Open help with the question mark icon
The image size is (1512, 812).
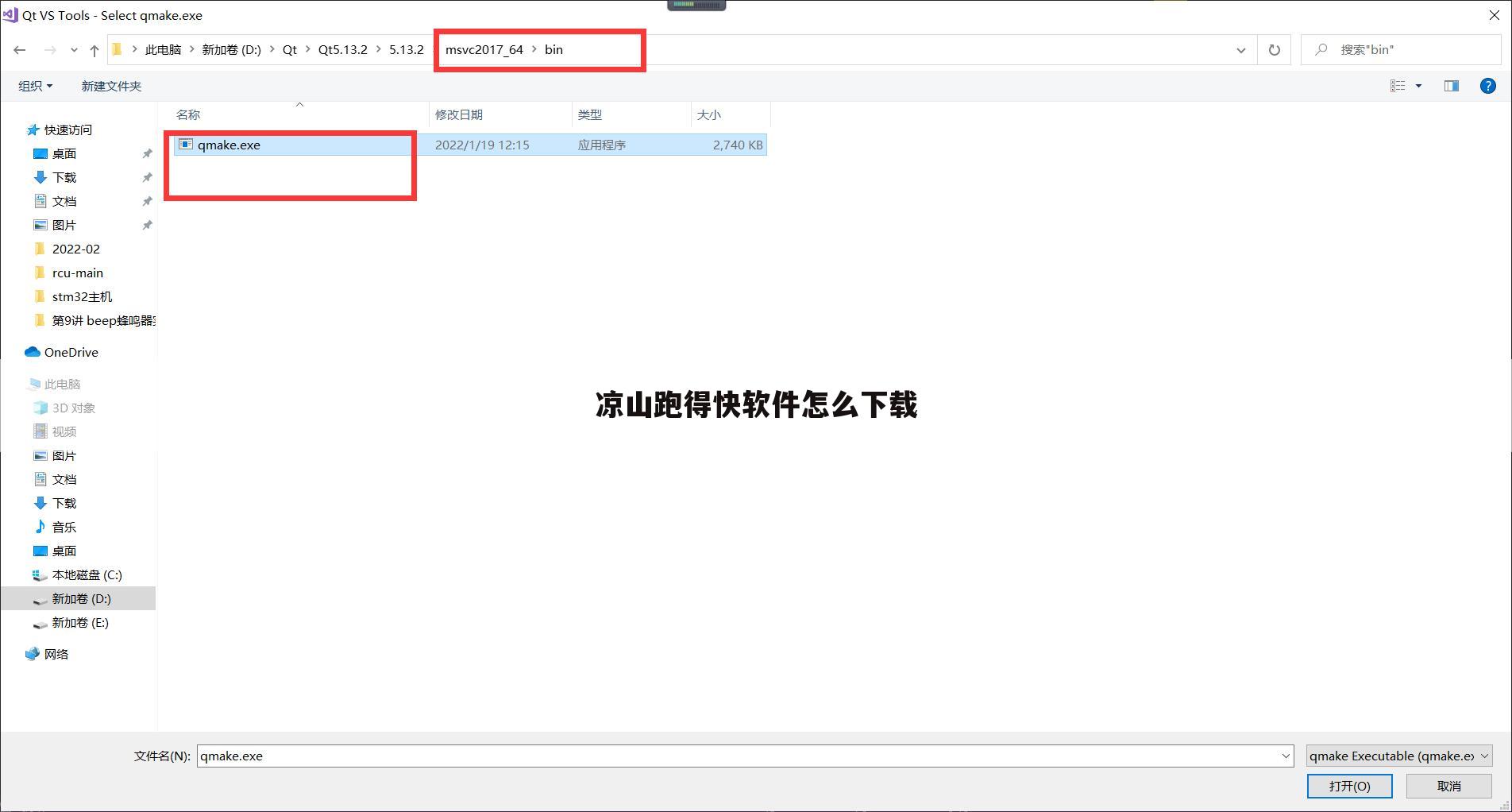pyautogui.click(x=1488, y=86)
